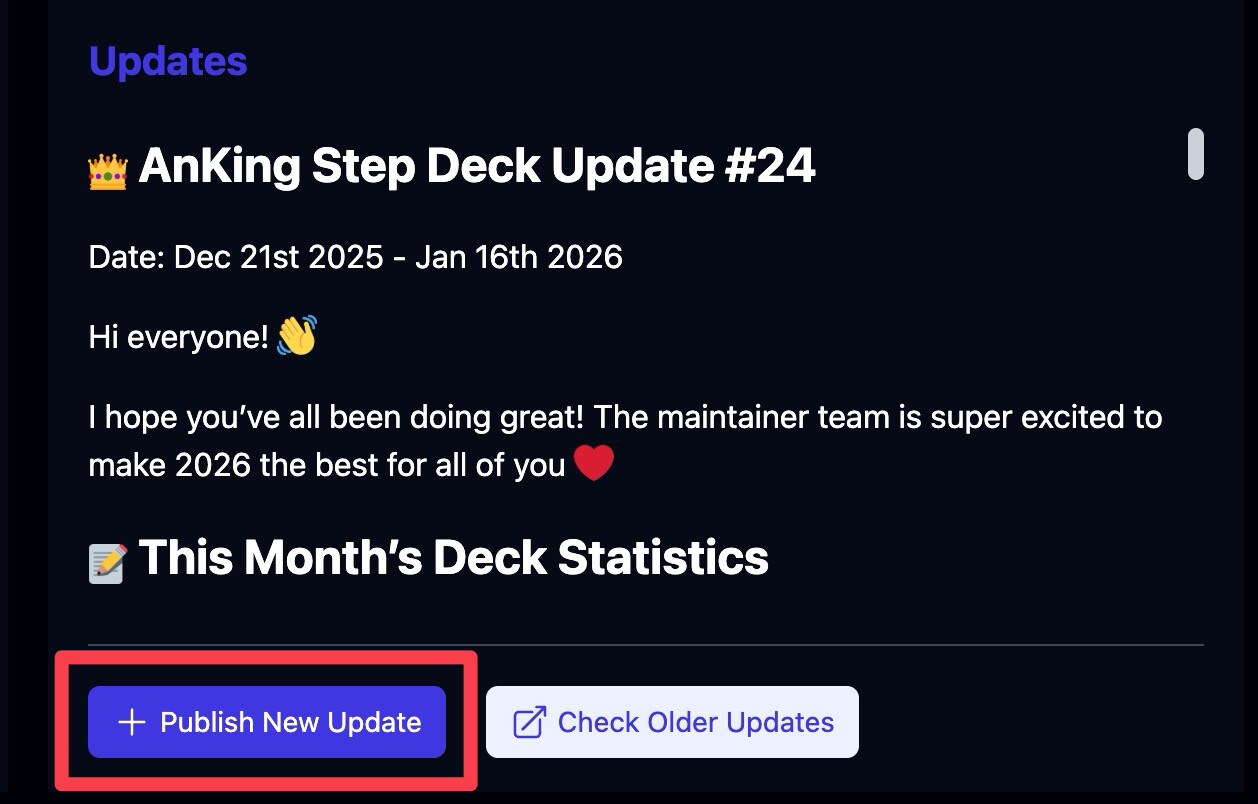Click the external link icon beside Check Older Updates
Screen dimensions: 1258x804
(529, 722)
